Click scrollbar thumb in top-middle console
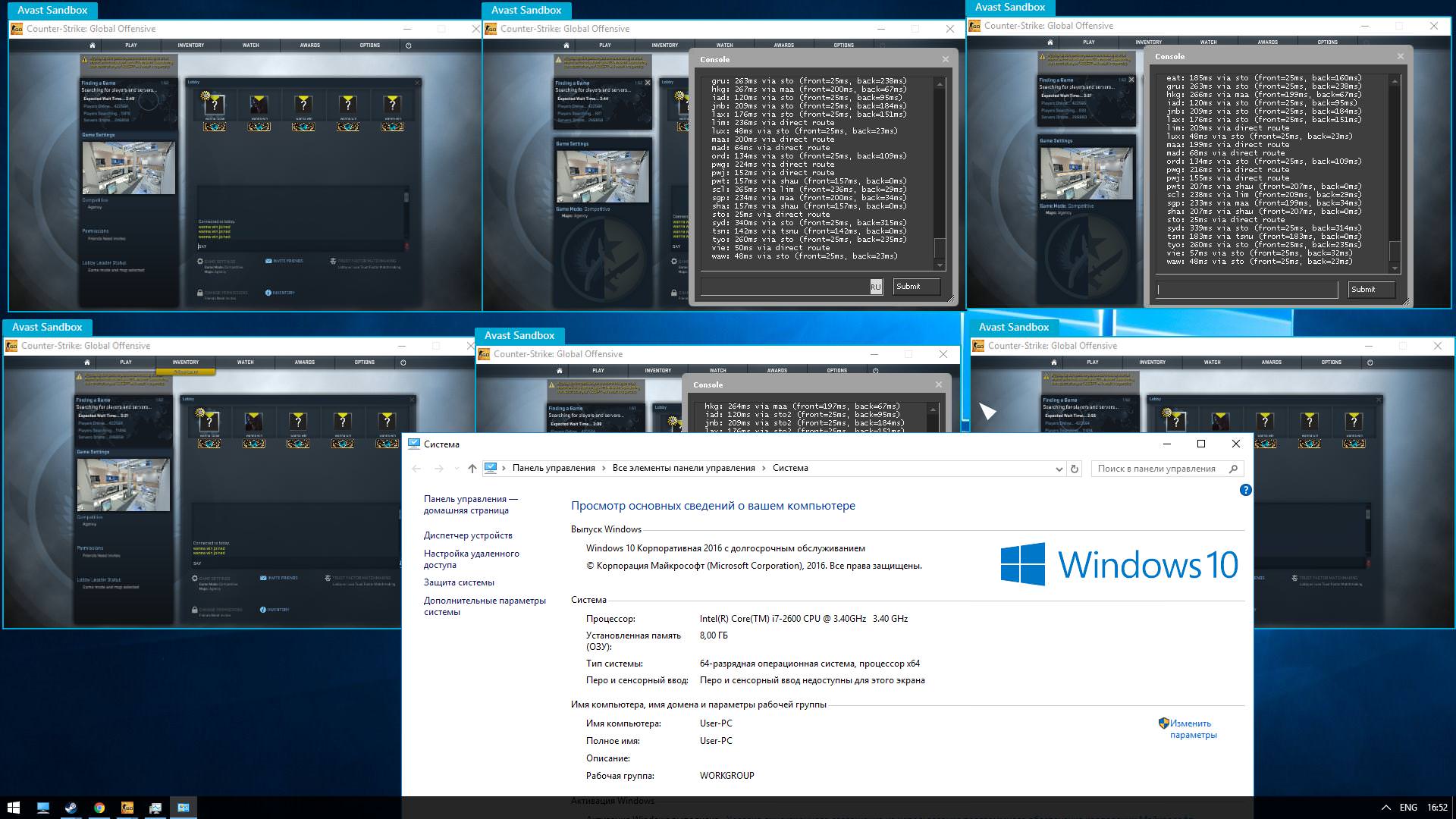Viewport: 1456px width, 819px height. pyautogui.click(x=940, y=248)
